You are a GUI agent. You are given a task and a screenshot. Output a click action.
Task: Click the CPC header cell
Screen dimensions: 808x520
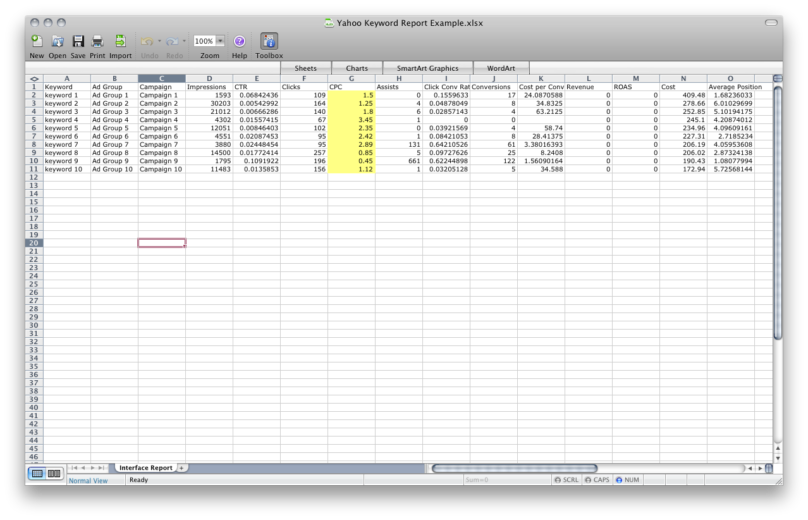(x=351, y=87)
